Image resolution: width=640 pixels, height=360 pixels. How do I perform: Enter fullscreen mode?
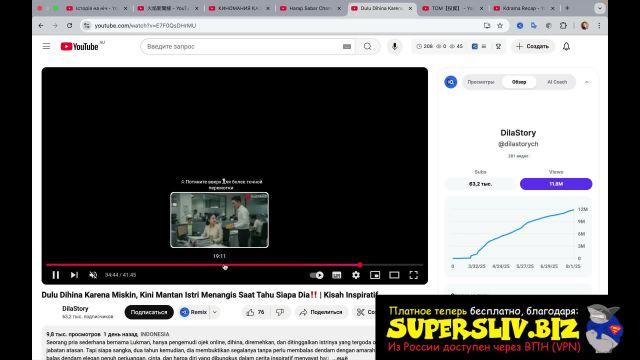point(413,275)
